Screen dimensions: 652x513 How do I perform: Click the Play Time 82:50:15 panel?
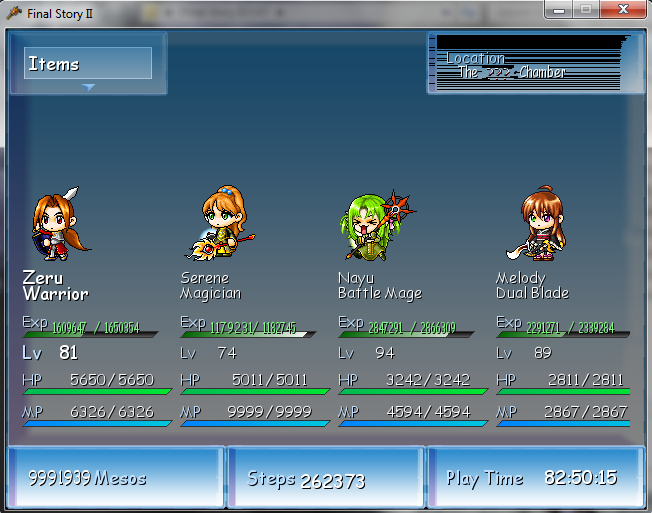point(536,477)
